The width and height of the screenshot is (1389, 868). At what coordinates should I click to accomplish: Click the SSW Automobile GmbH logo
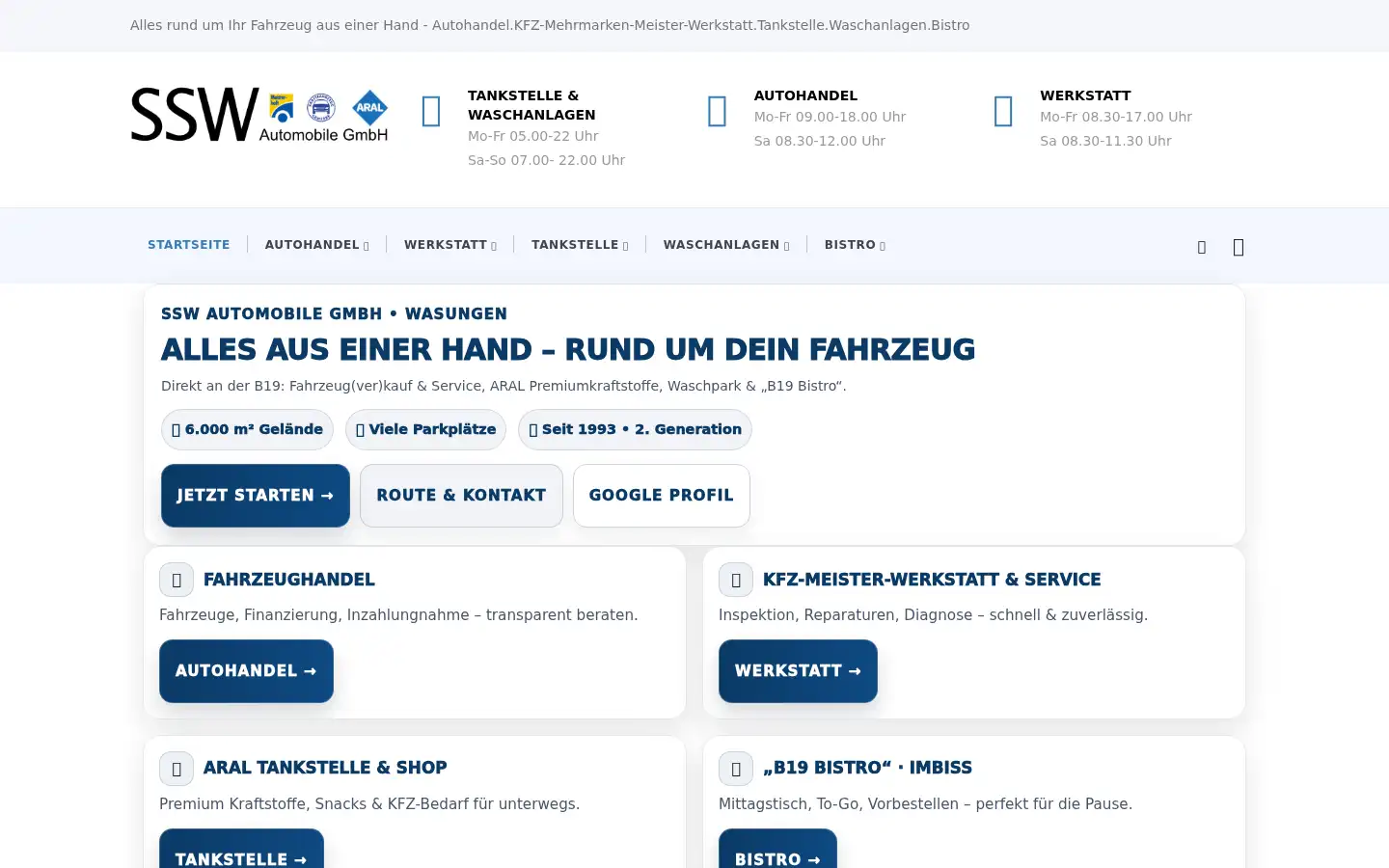pos(259,115)
